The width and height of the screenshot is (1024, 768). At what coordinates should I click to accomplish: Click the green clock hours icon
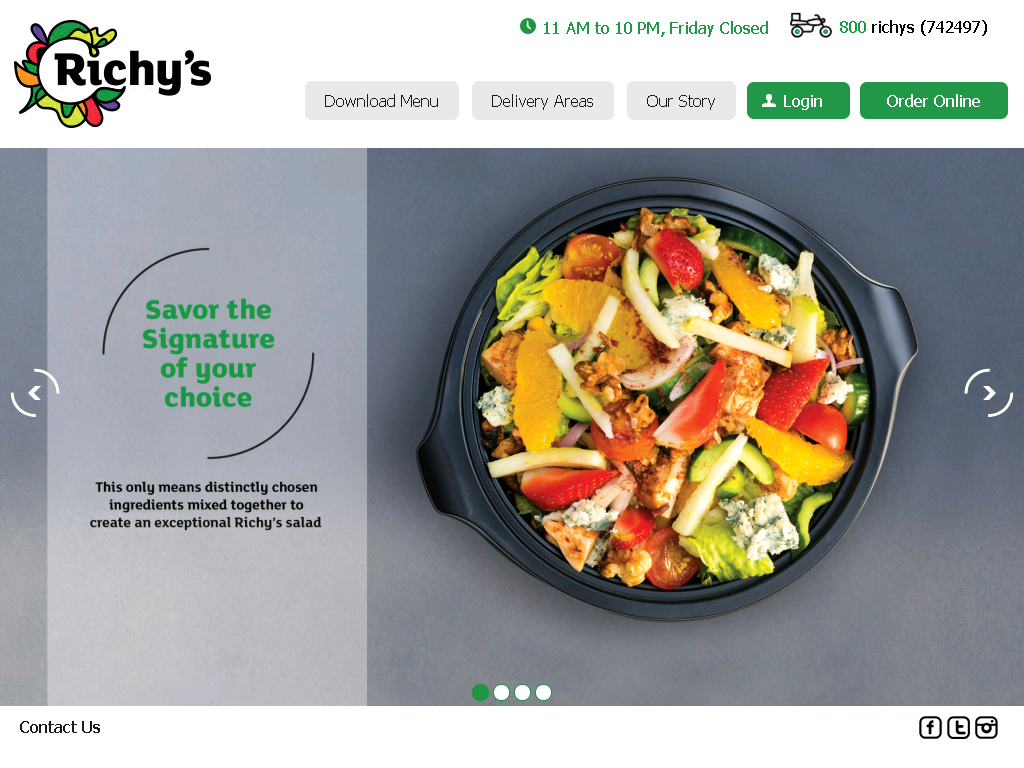(x=528, y=26)
